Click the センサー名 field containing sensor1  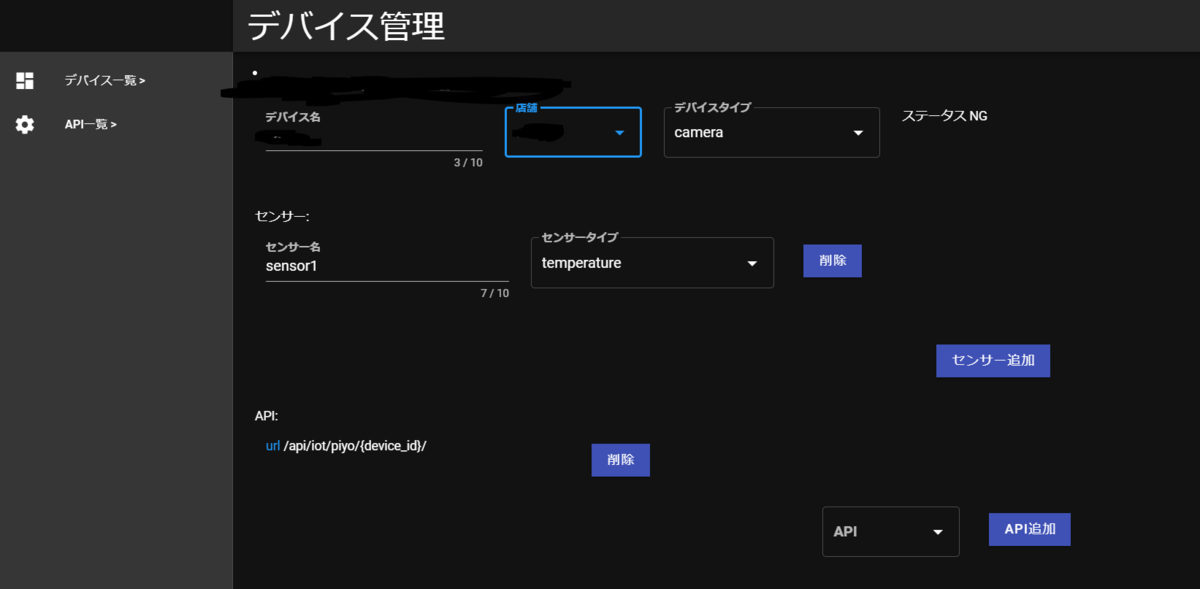[x=387, y=267]
